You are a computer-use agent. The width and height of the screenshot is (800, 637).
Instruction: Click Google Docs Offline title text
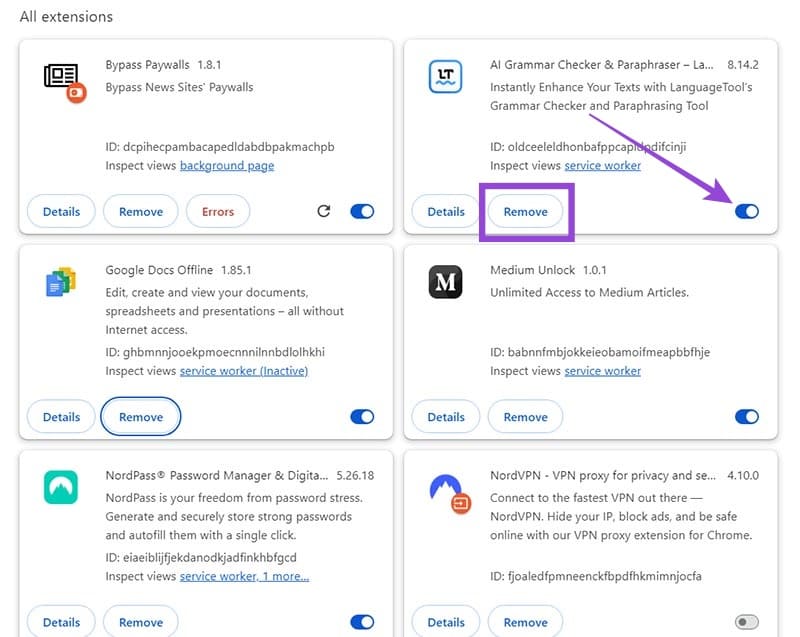coord(159,270)
